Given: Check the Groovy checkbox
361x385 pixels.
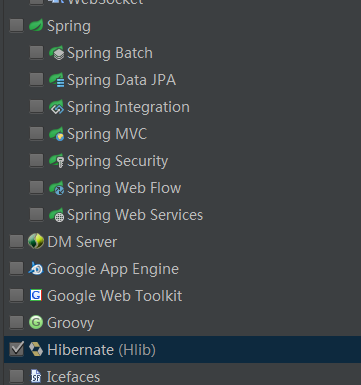Looking at the screenshot, I should coord(17,322).
